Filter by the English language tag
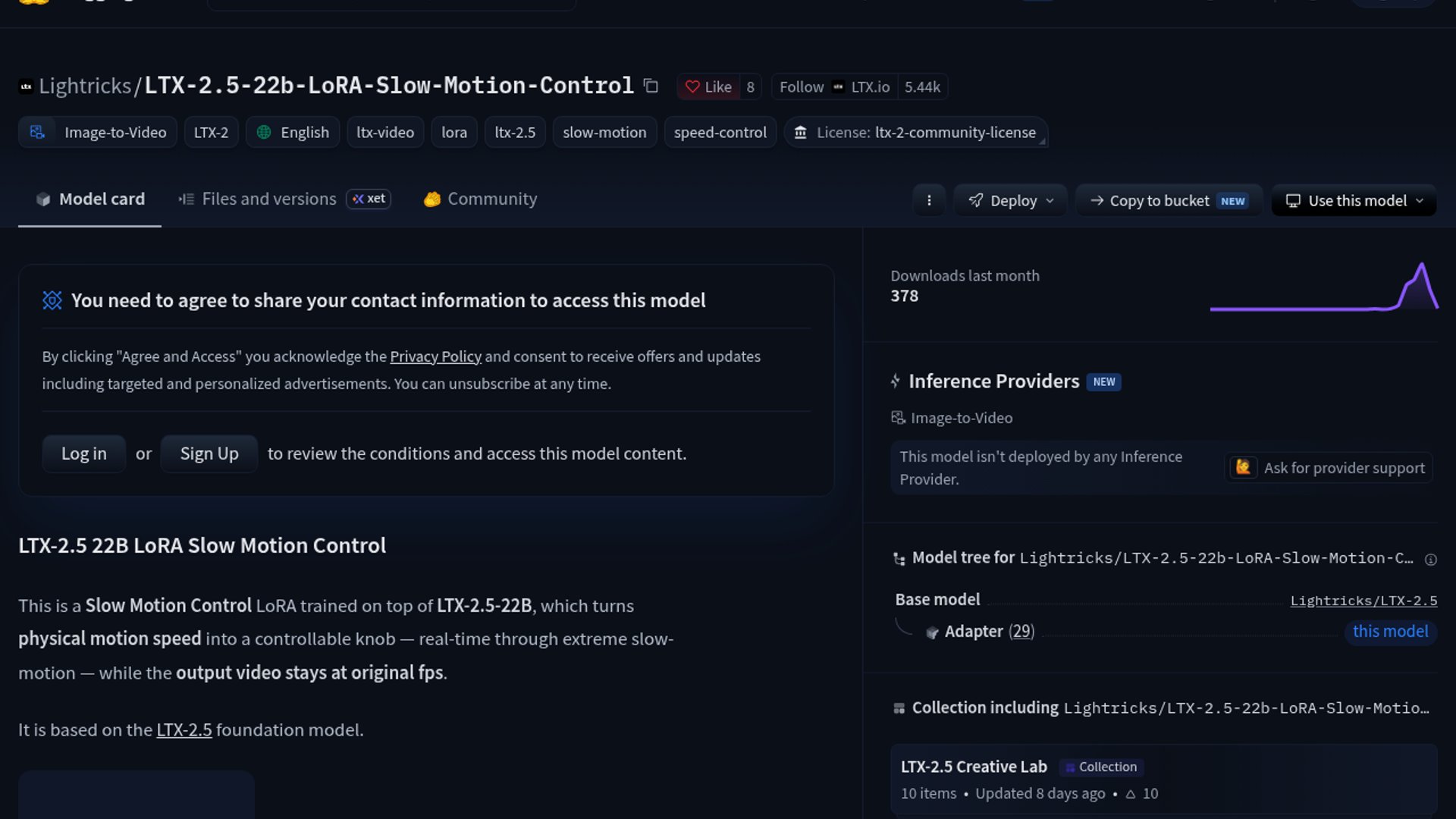 (x=293, y=132)
